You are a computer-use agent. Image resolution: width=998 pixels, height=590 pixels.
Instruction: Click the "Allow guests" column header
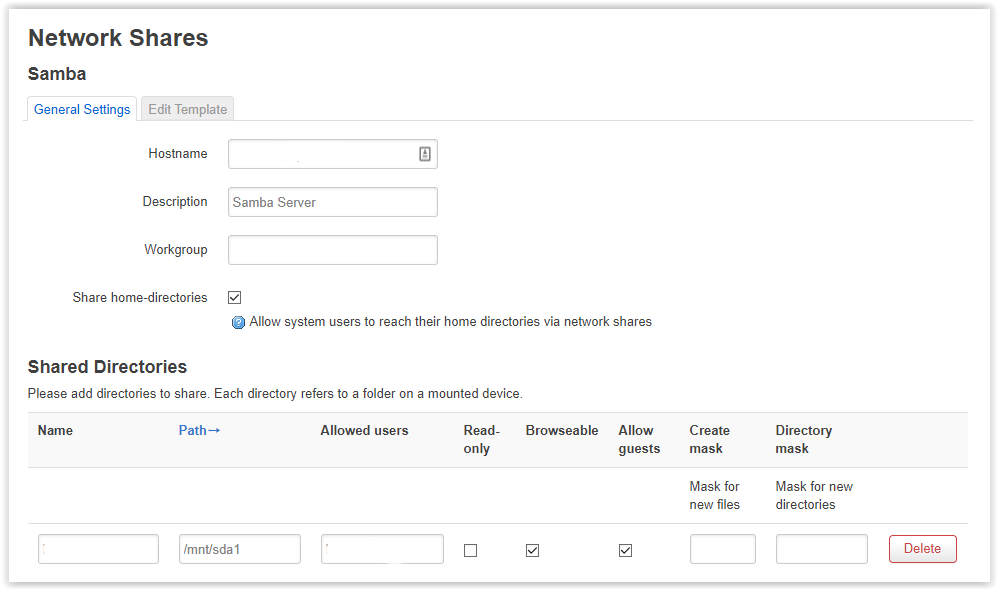coord(640,439)
